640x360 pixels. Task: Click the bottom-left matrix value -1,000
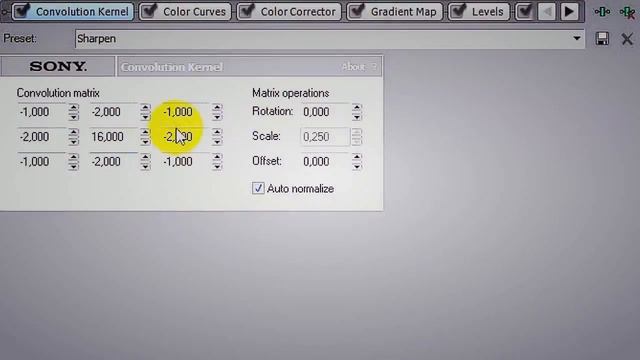click(x=42, y=162)
